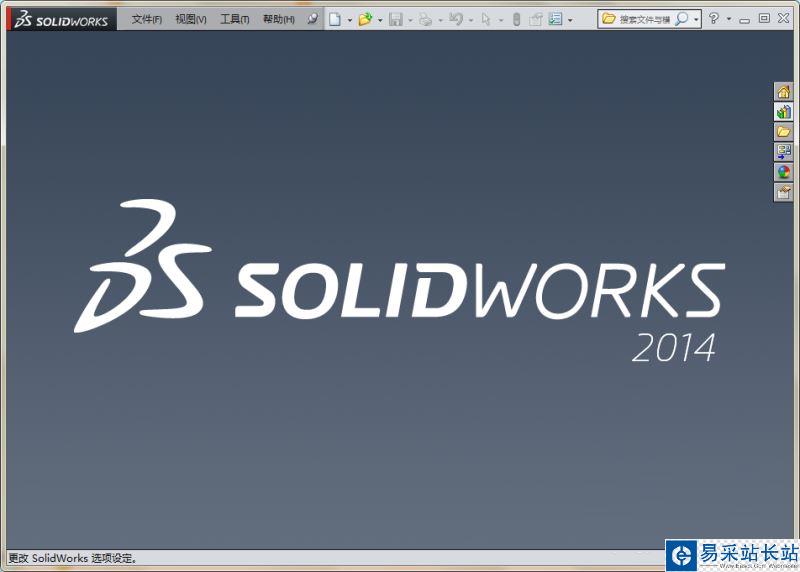800x572 pixels.
Task: Open the 文件(F) menu
Action: click(x=146, y=19)
